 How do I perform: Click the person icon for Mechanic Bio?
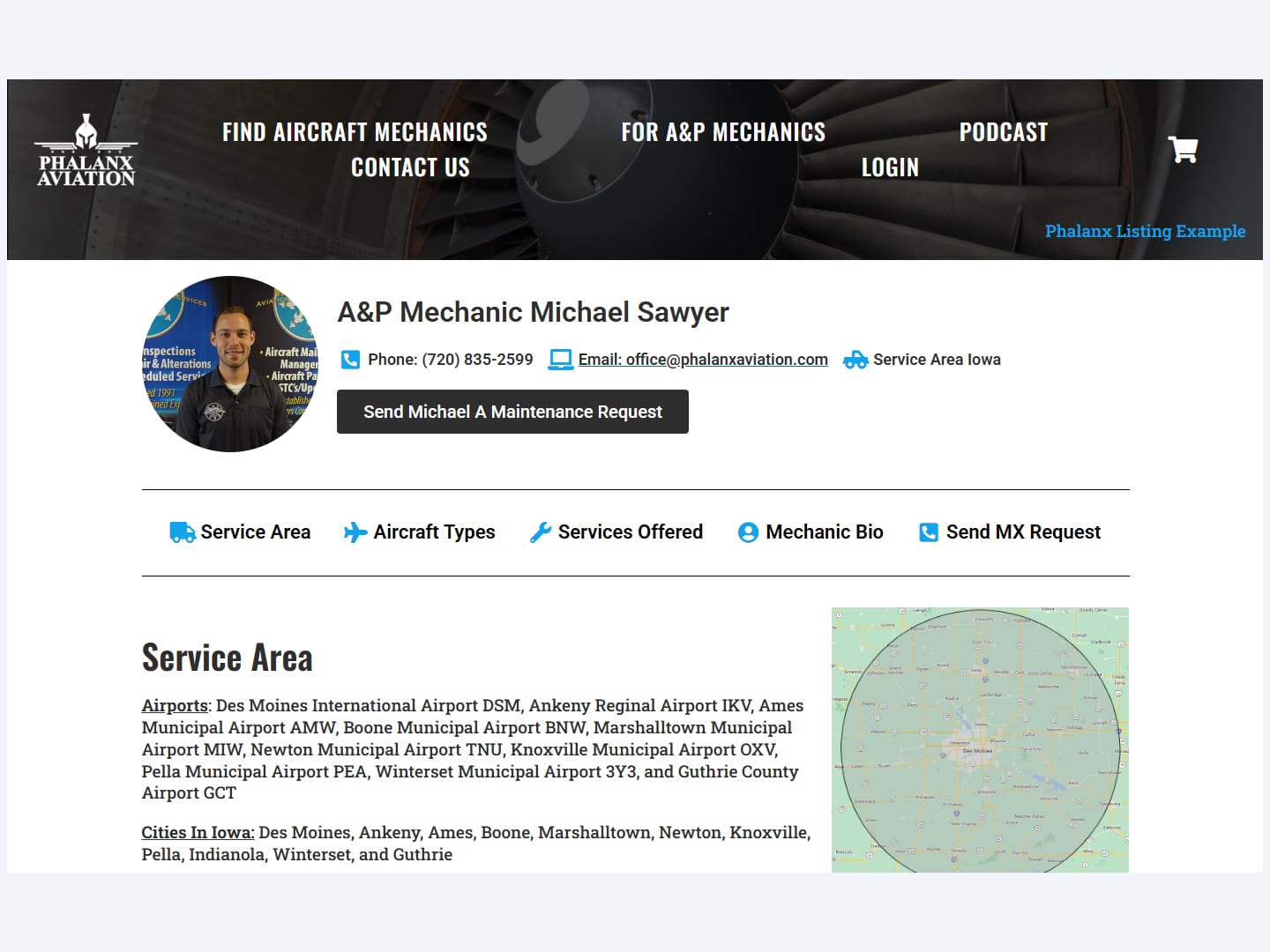748,532
